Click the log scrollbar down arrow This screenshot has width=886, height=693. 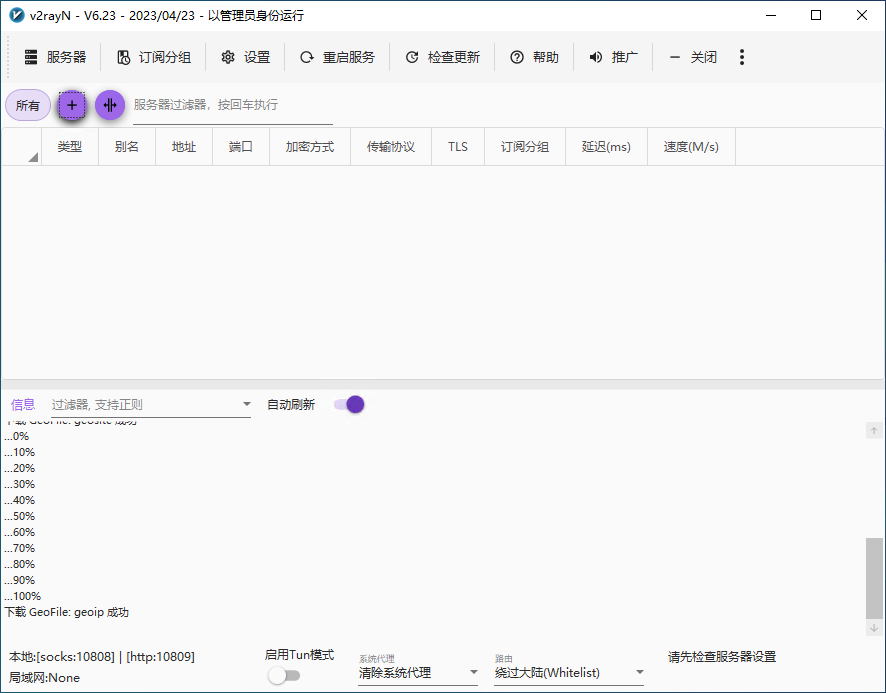874,628
